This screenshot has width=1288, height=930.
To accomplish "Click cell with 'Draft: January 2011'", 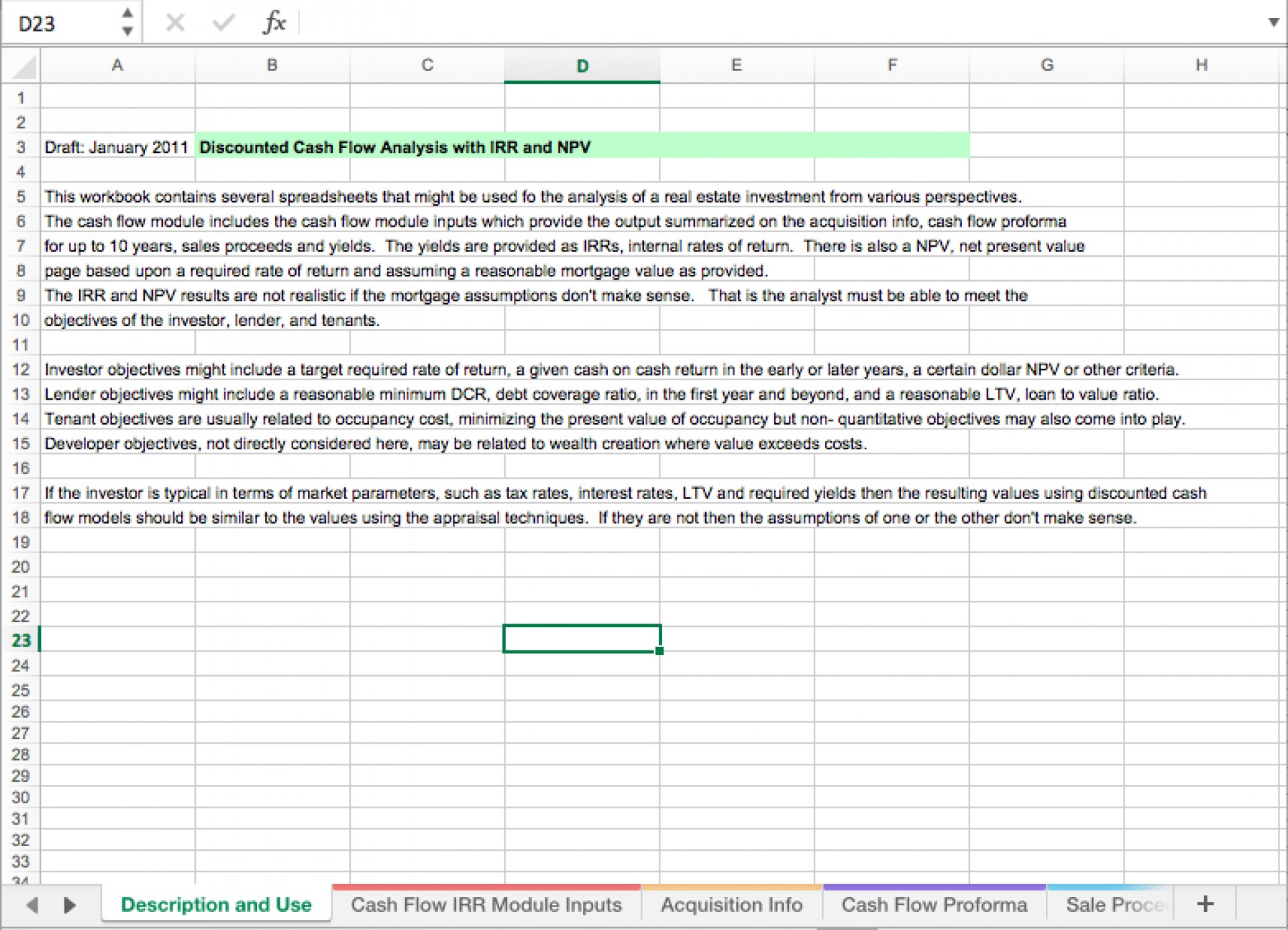I will (x=117, y=147).
